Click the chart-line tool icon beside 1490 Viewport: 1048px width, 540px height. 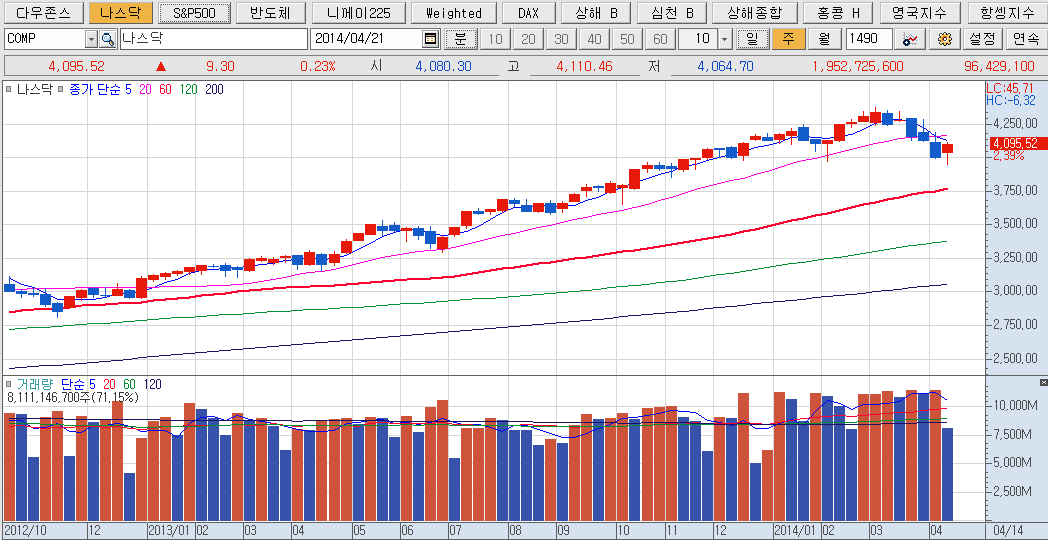coord(910,39)
